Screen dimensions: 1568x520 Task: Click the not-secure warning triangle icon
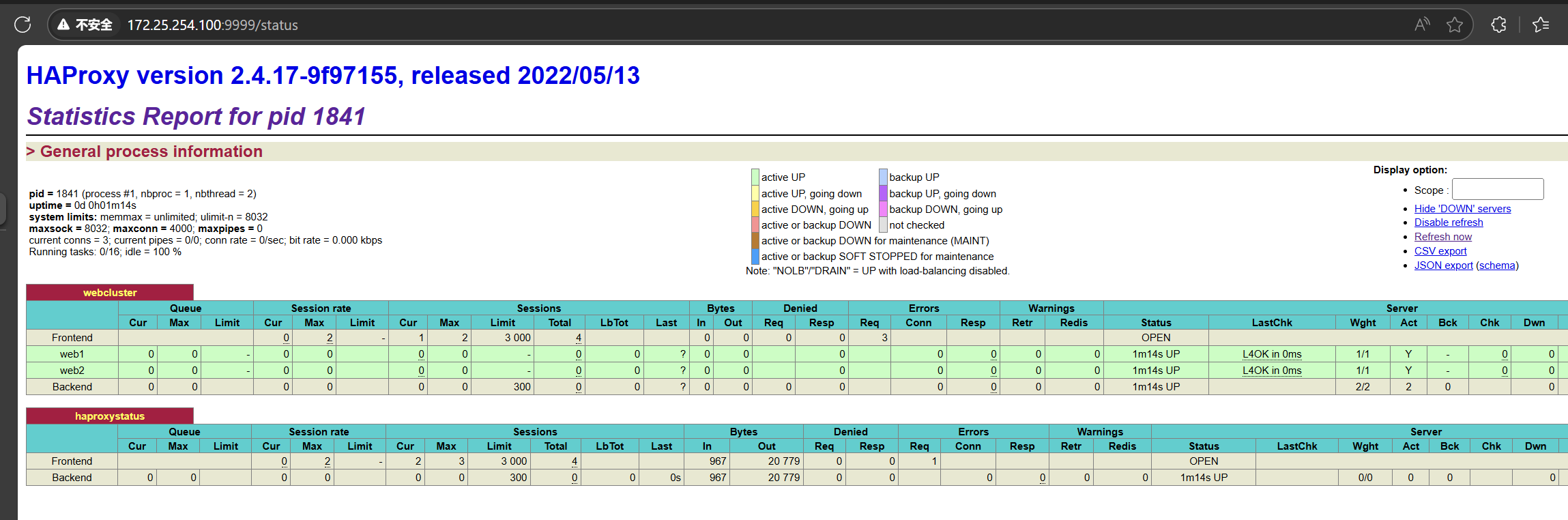click(x=63, y=25)
